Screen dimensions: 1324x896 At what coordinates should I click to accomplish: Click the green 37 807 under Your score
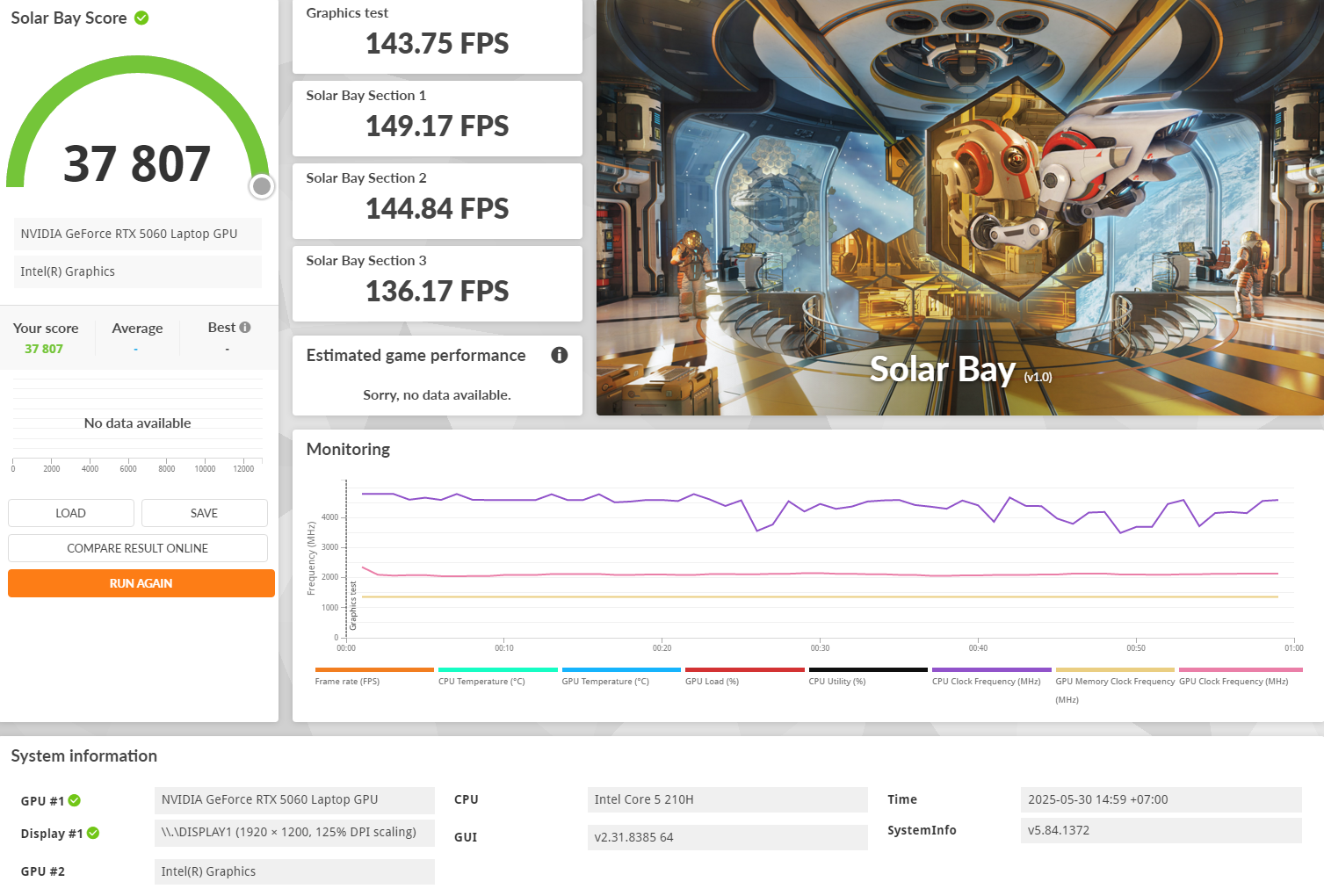tap(44, 349)
